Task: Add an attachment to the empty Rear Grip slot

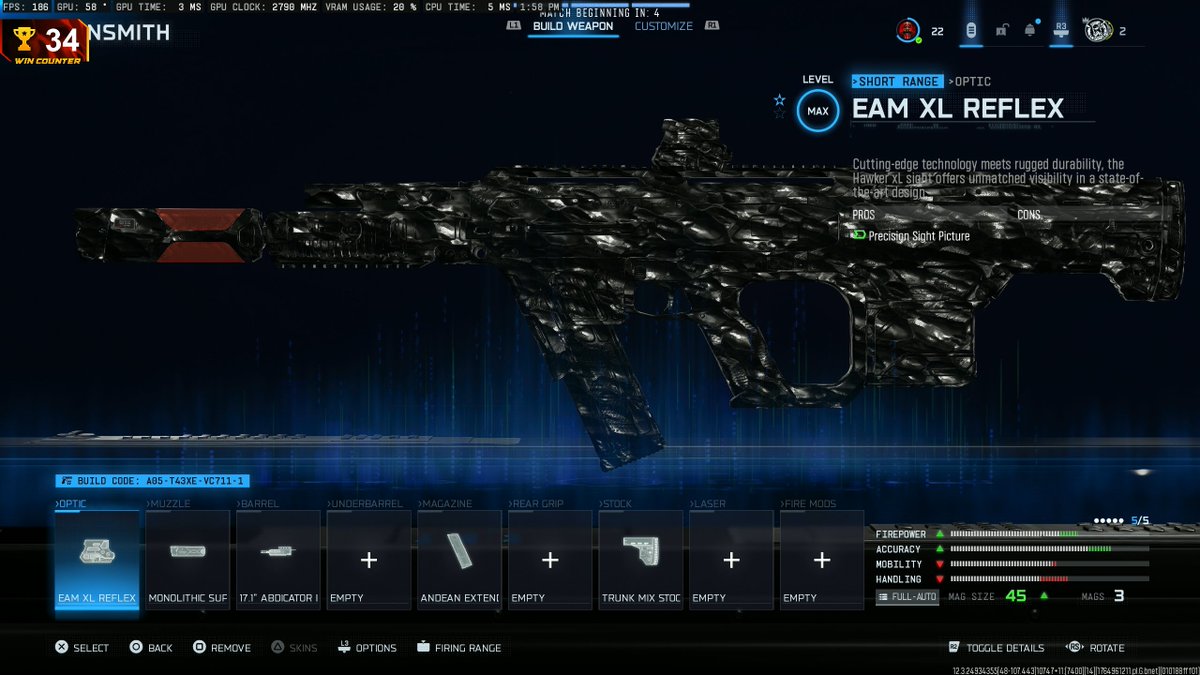Action: pyautogui.click(x=550, y=560)
